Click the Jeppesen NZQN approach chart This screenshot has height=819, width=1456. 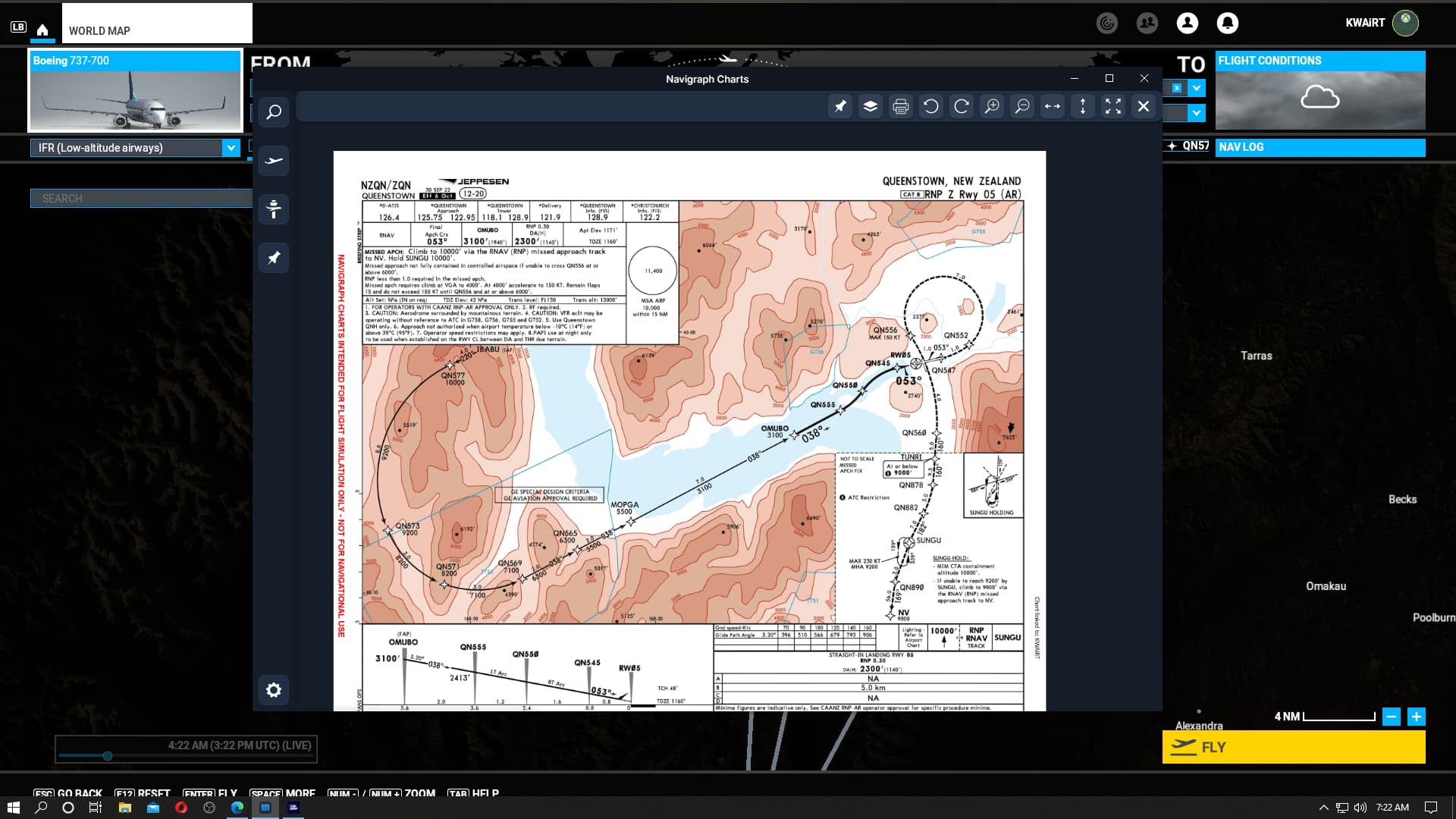[689, 431]
